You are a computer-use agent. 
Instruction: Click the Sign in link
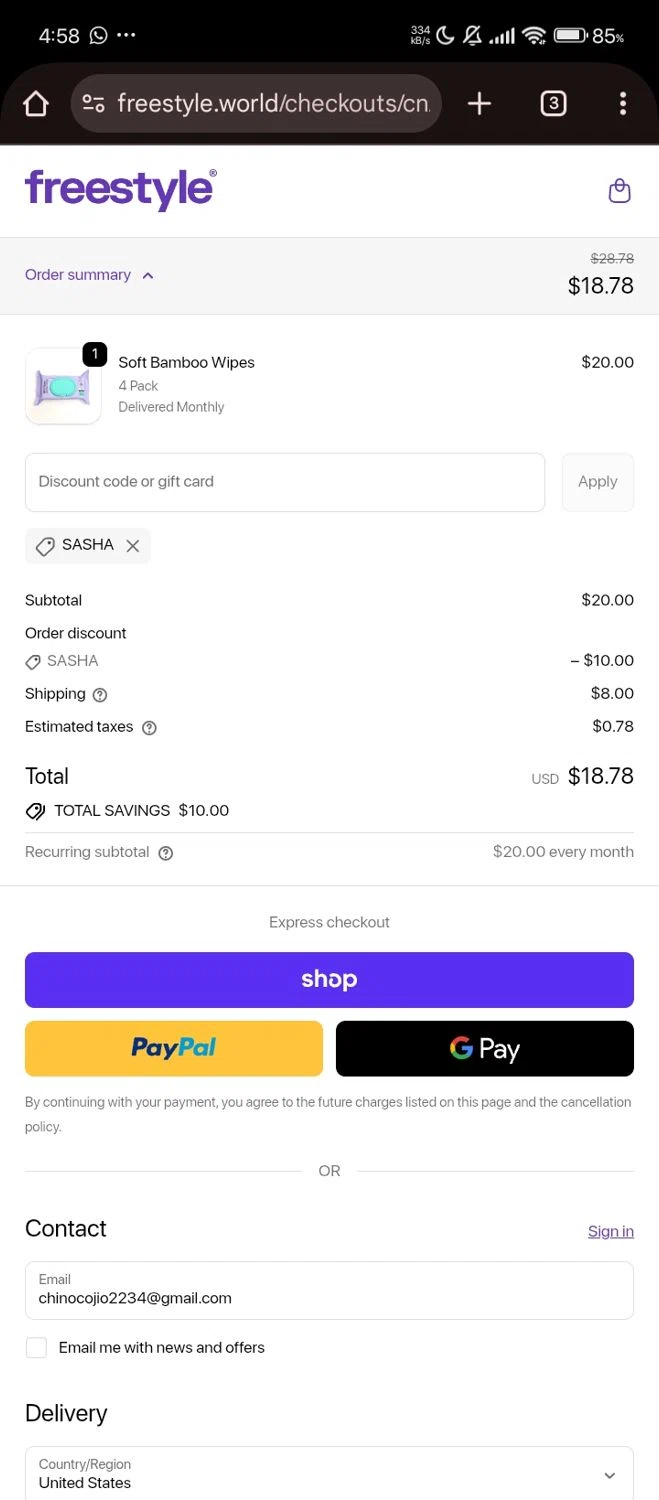(610, 1231)
